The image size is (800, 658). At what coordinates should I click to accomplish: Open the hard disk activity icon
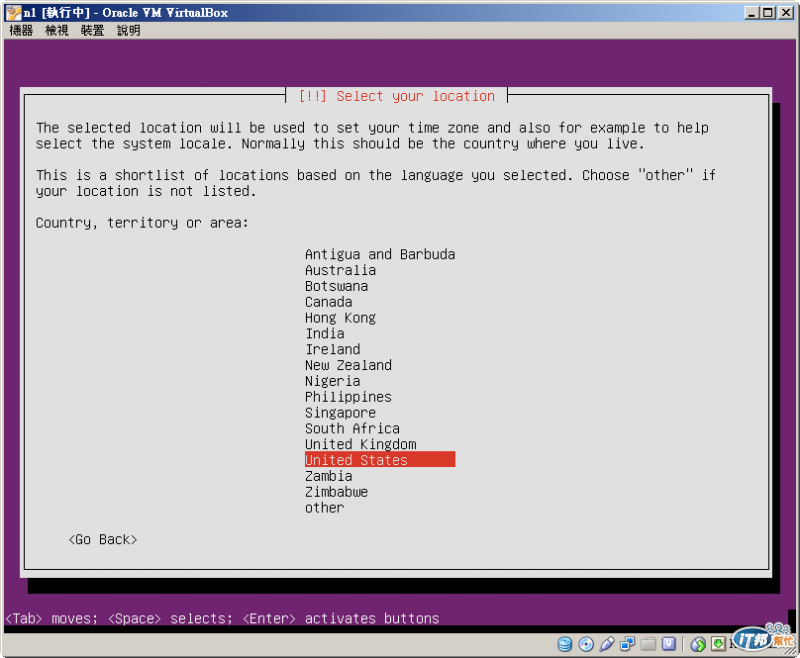point(565,644)
